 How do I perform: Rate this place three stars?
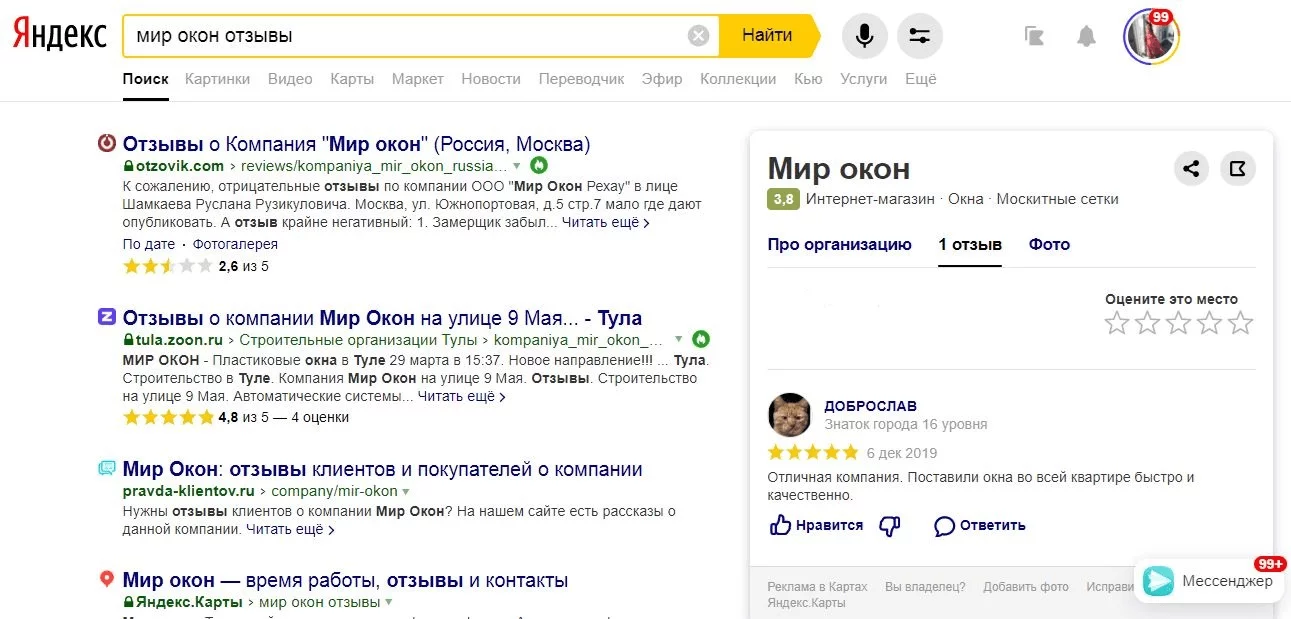[1179, 323]
